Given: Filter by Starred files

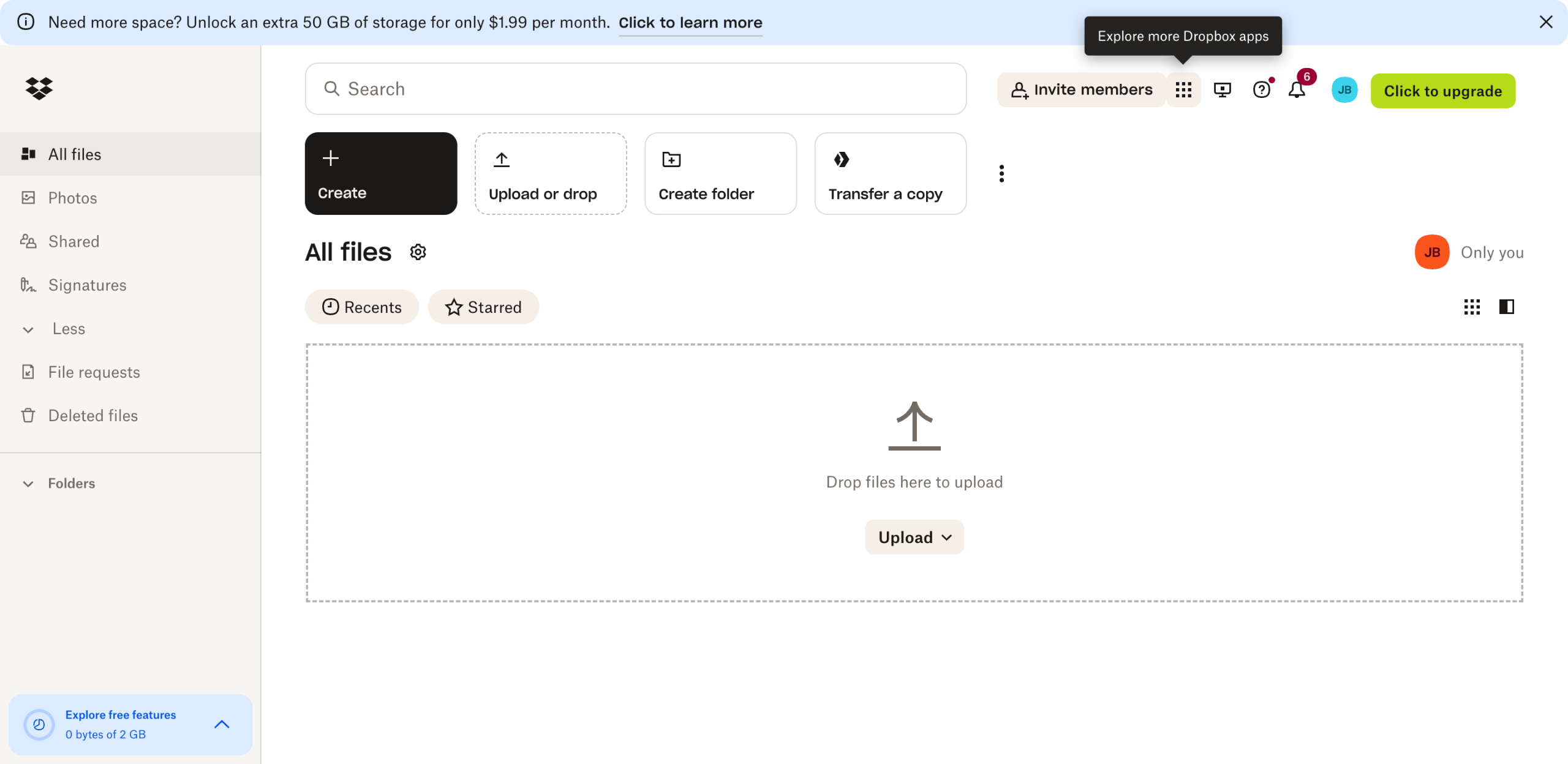Looking at the screenshot, I should (483, 307).
